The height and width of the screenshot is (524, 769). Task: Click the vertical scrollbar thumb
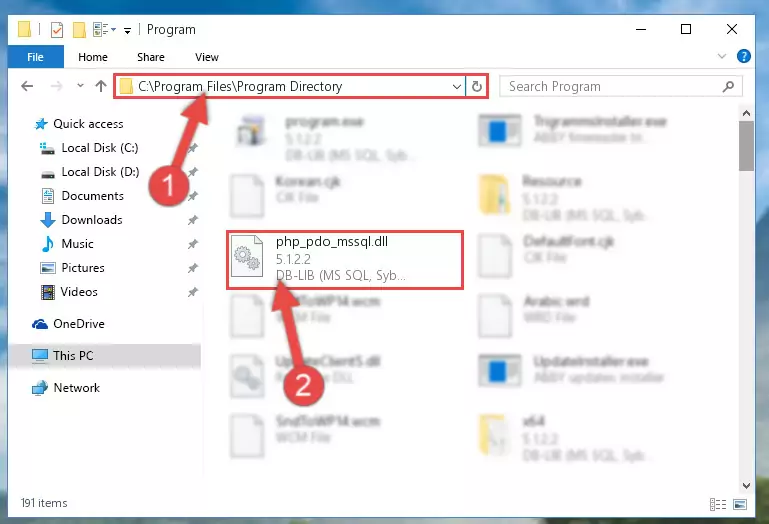tap(746, 146)
